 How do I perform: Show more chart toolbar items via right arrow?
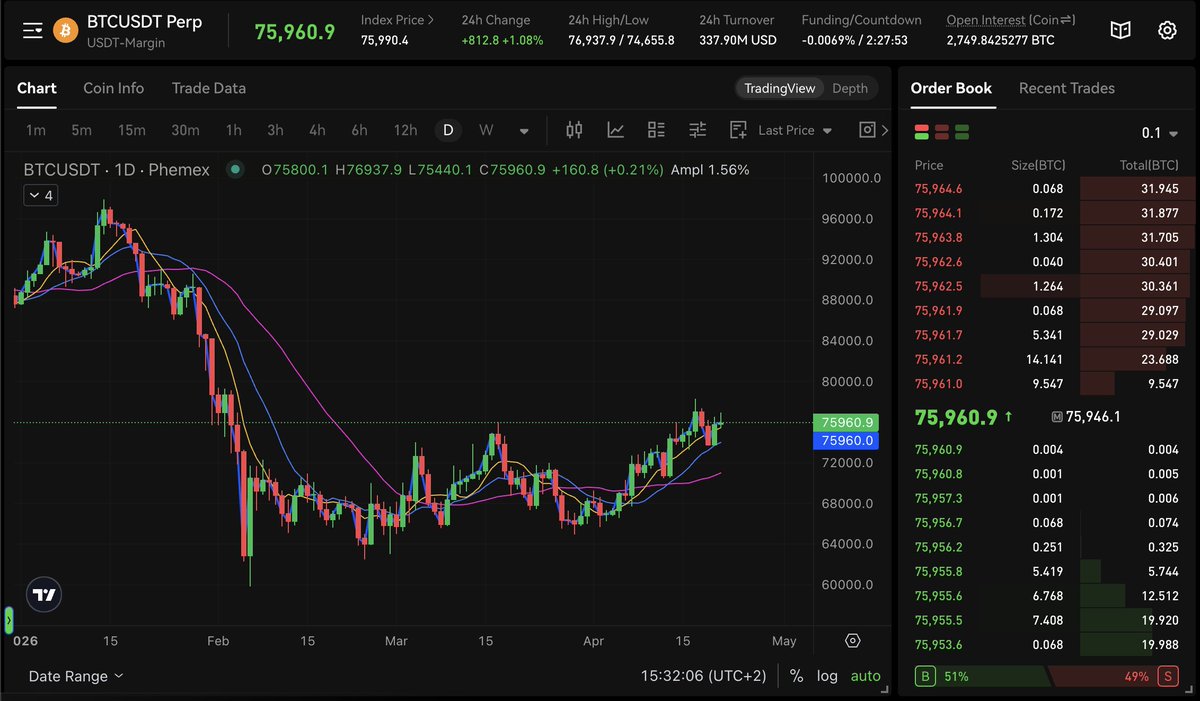(885, 130)
